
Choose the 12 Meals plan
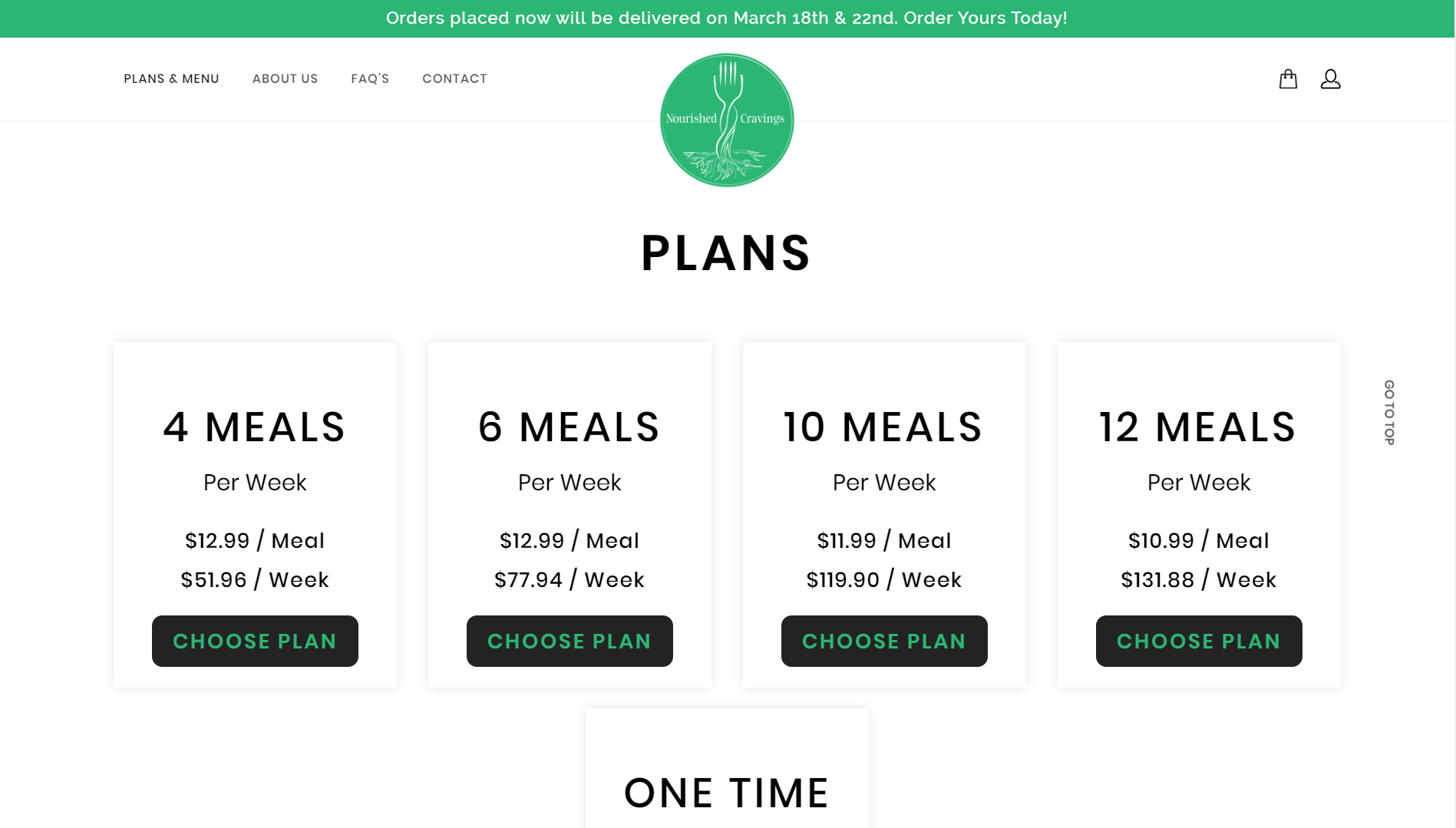1199,641
